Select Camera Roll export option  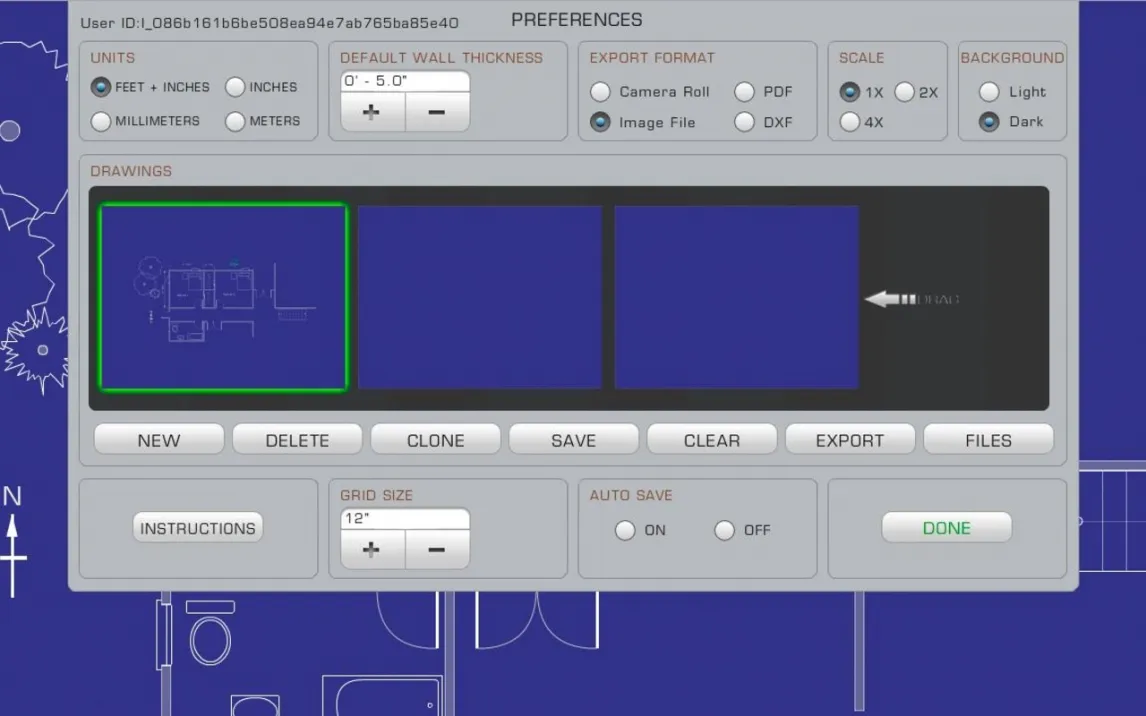(600, 92)
